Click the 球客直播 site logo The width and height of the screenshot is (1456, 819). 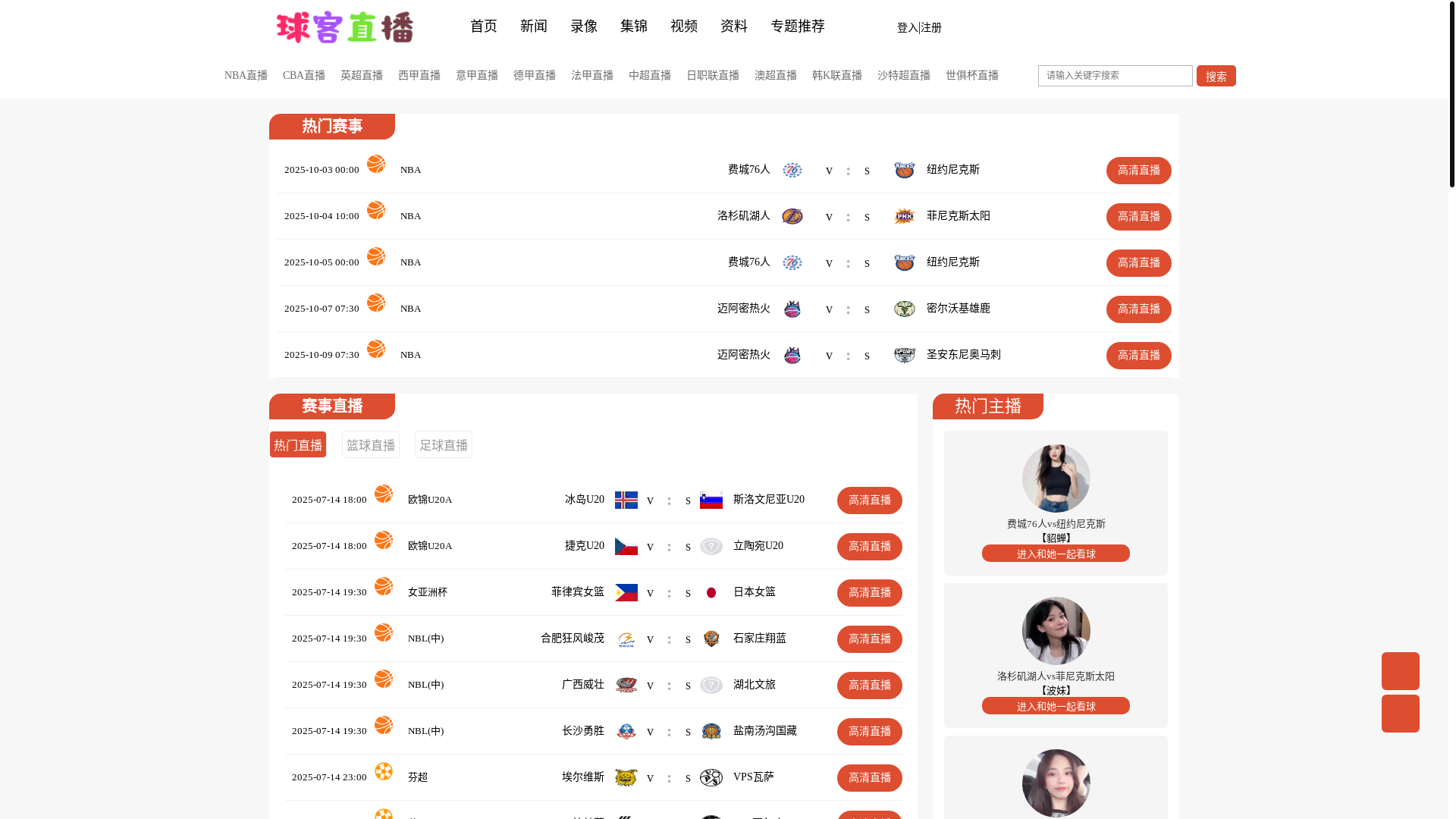345,27
